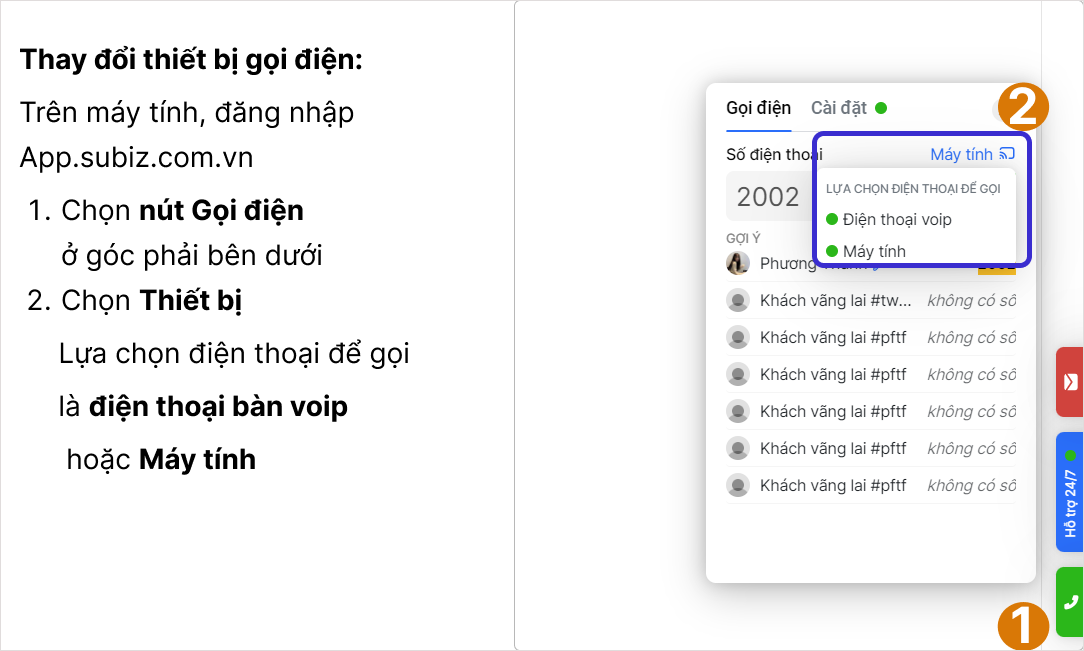The width and height of the screenshot is (1084, 651).
Task: Select Máy tính option in device list
Action: (x=873, y=251)
